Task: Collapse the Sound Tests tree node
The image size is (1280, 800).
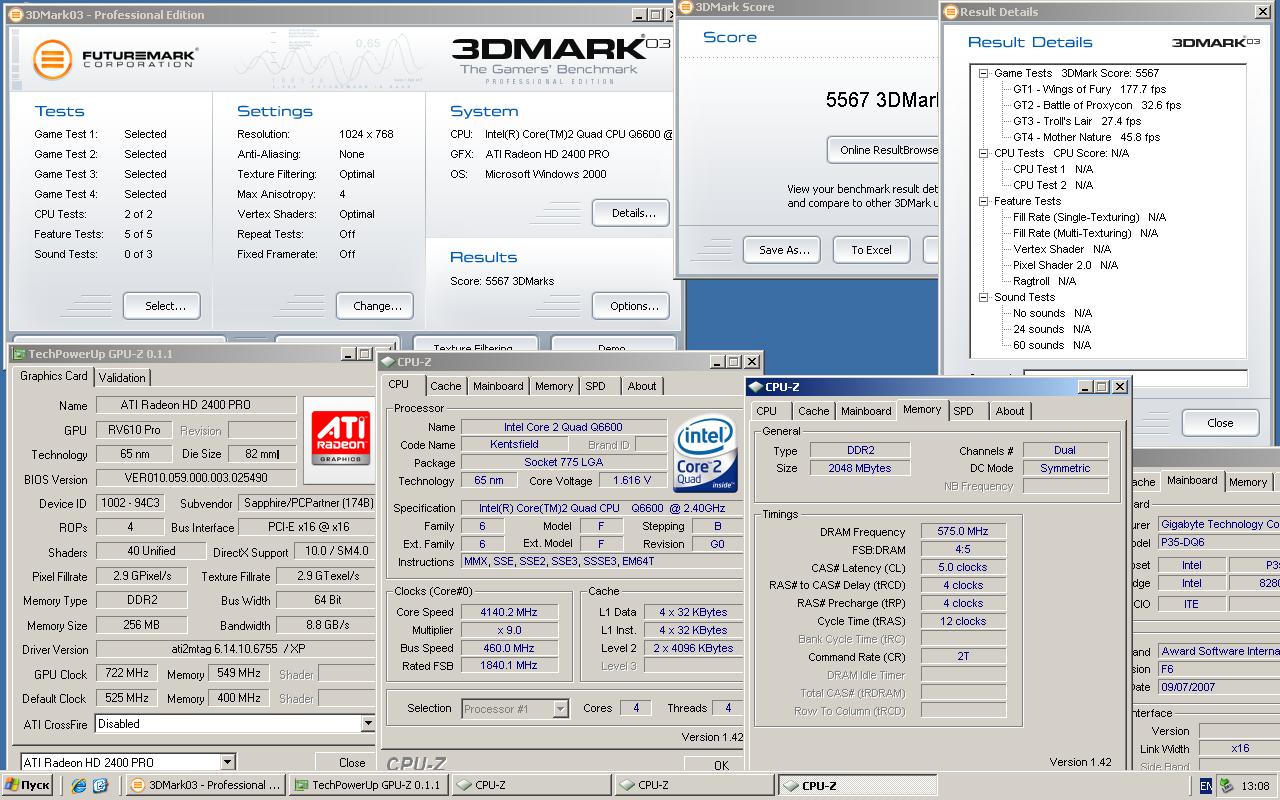Action: [x=983, y=297]
